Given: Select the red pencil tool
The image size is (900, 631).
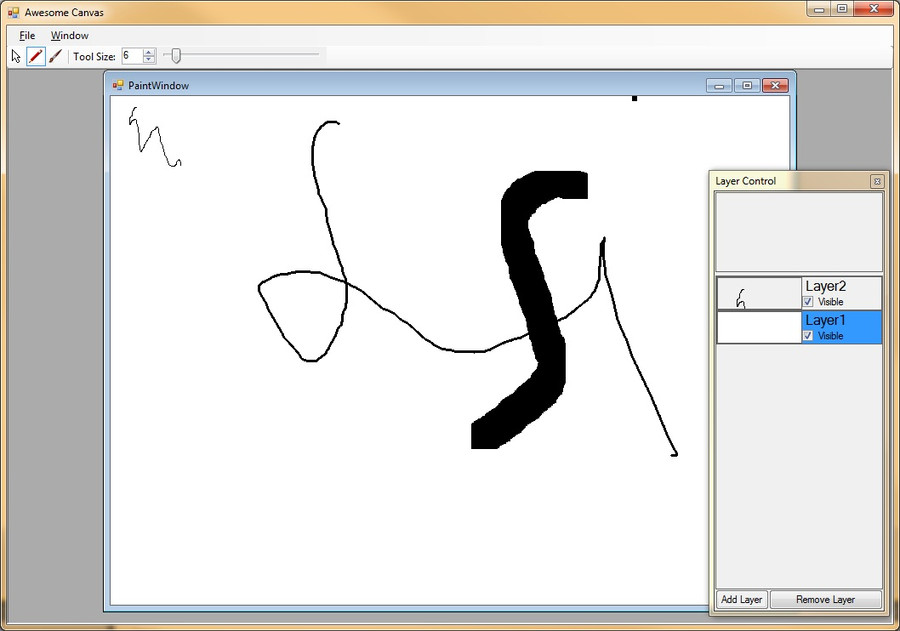Looking at the screenshot, I should [36, 56].
